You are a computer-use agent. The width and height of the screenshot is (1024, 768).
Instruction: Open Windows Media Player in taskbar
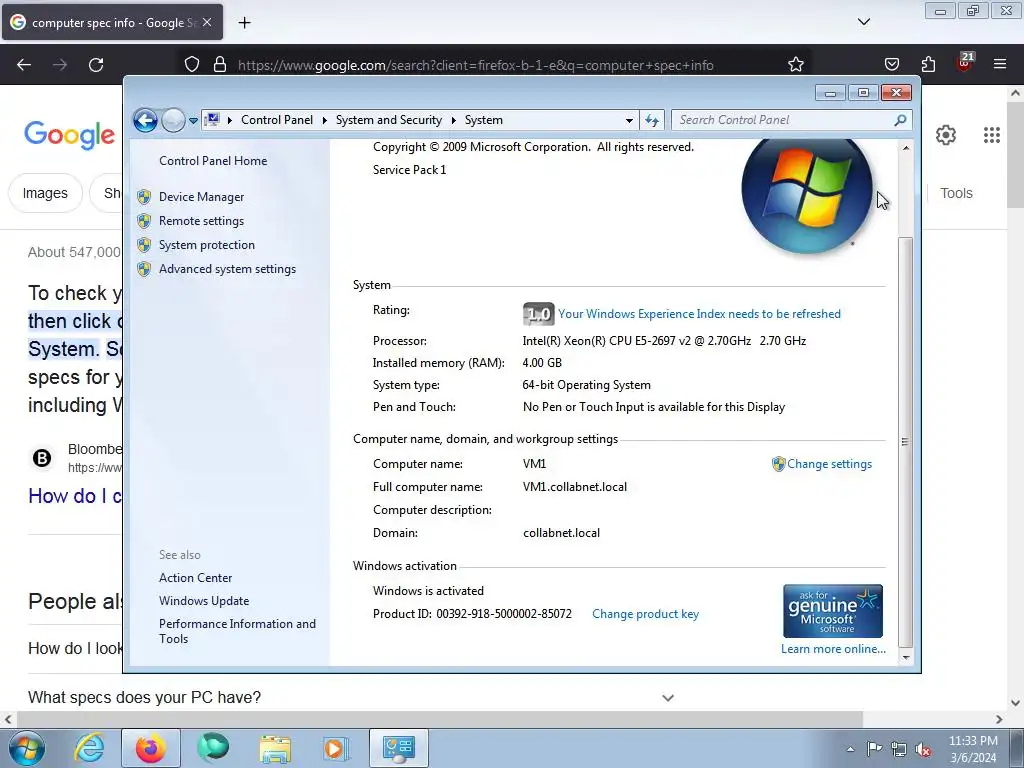coord(336,748)
